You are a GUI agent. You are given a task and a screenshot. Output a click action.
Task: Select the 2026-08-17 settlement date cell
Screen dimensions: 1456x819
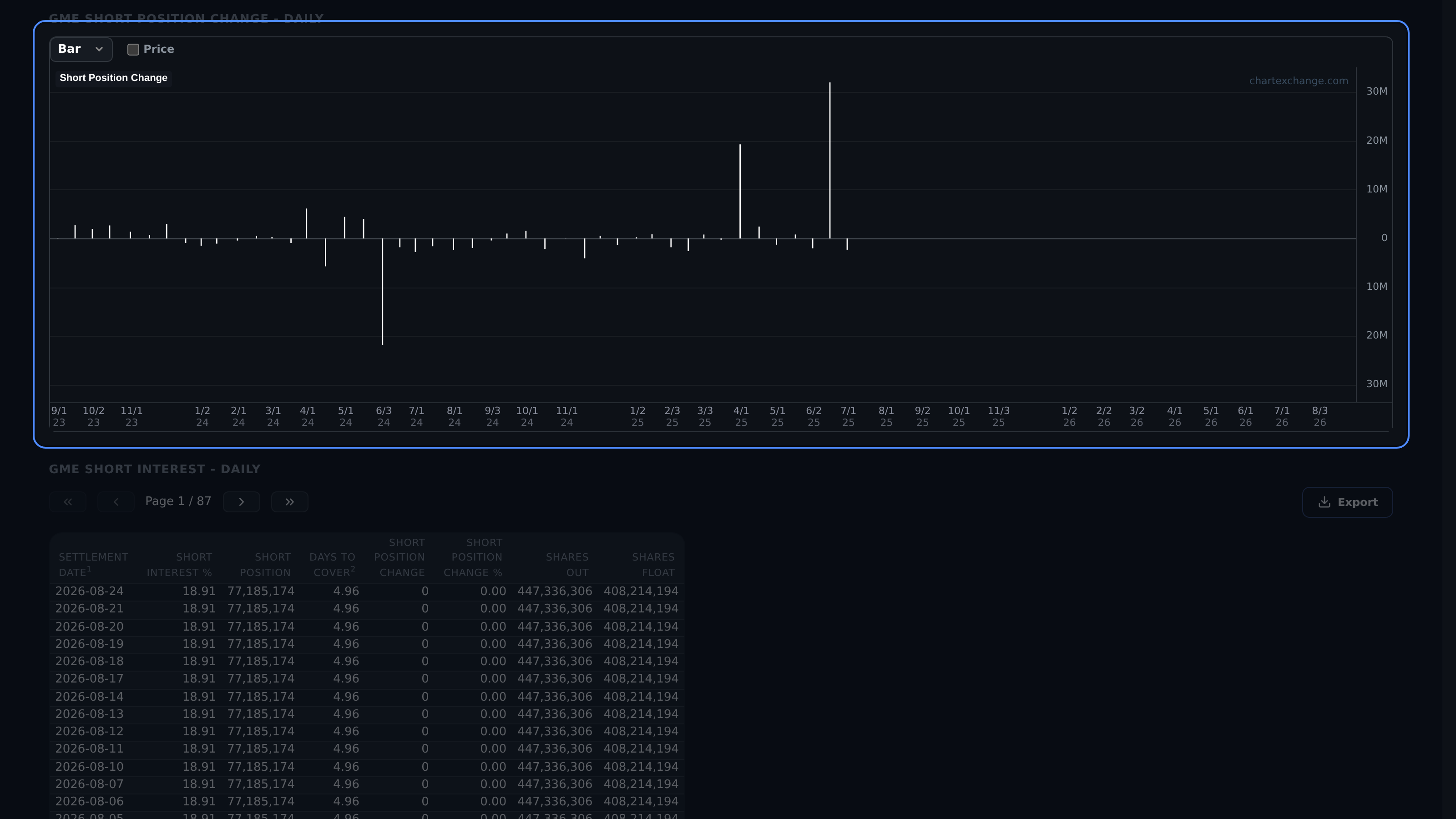(x=89, y=679)
